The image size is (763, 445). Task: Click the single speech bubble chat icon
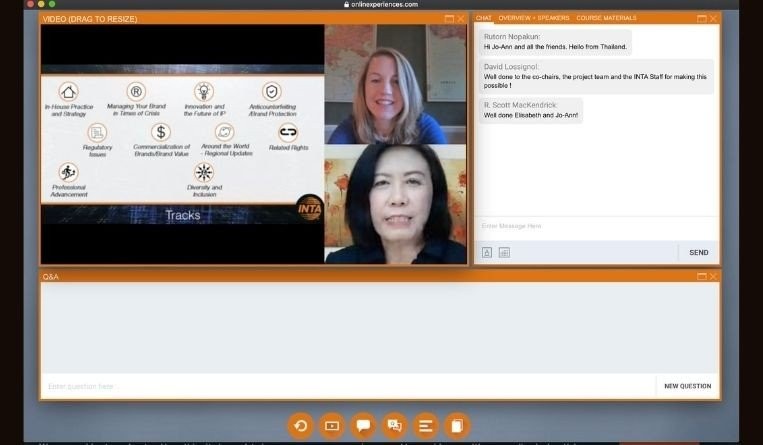coord(363,426)
